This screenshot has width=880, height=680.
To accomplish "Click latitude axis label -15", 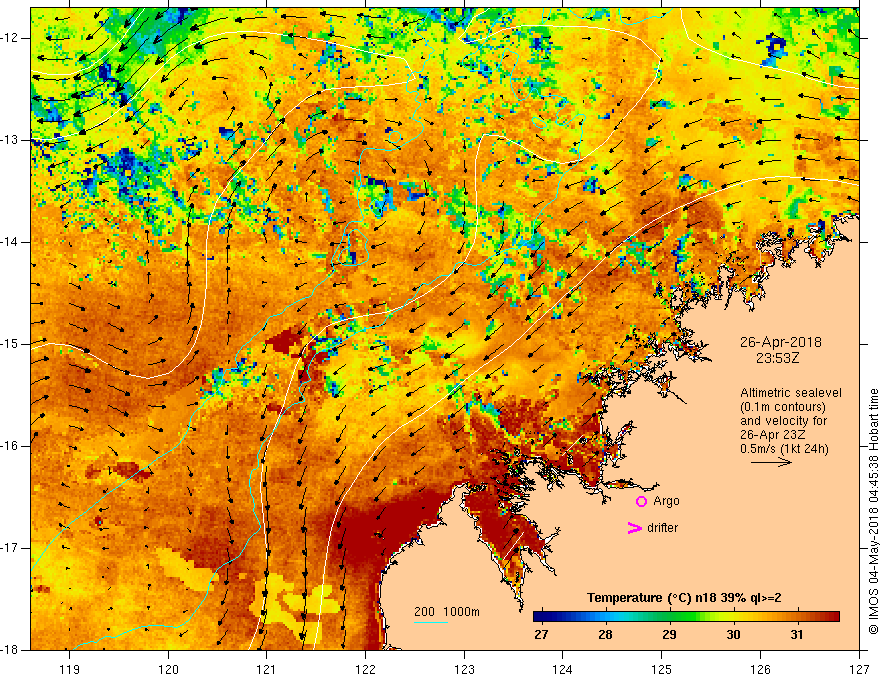I will click(10, 344).
